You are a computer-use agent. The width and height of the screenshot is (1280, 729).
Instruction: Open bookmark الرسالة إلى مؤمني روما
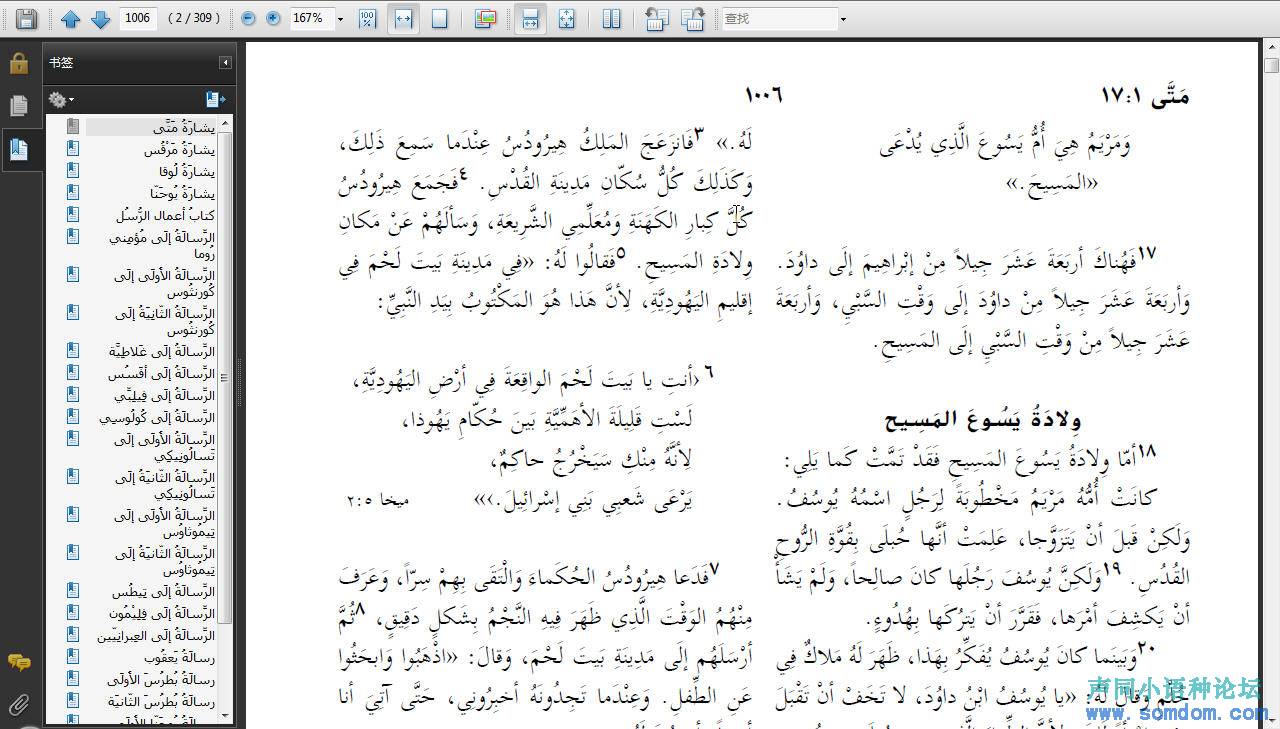pyautogui.click(x=162, y=245)
